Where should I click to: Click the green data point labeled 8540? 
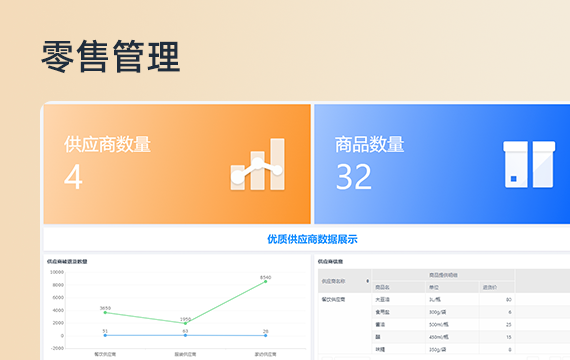(266, 281)
